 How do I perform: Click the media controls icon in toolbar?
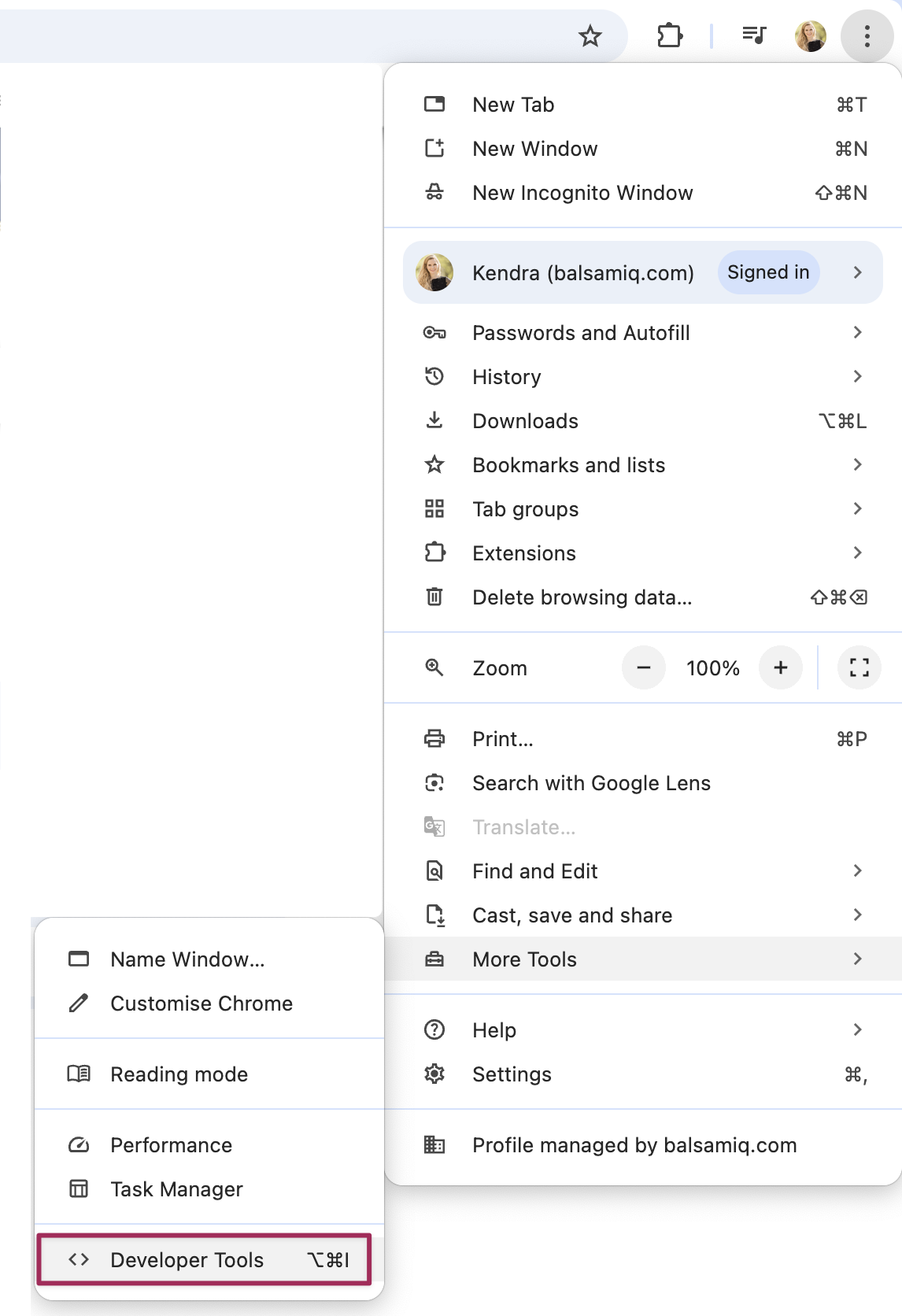pyautogui.click(x=754, y=35)
